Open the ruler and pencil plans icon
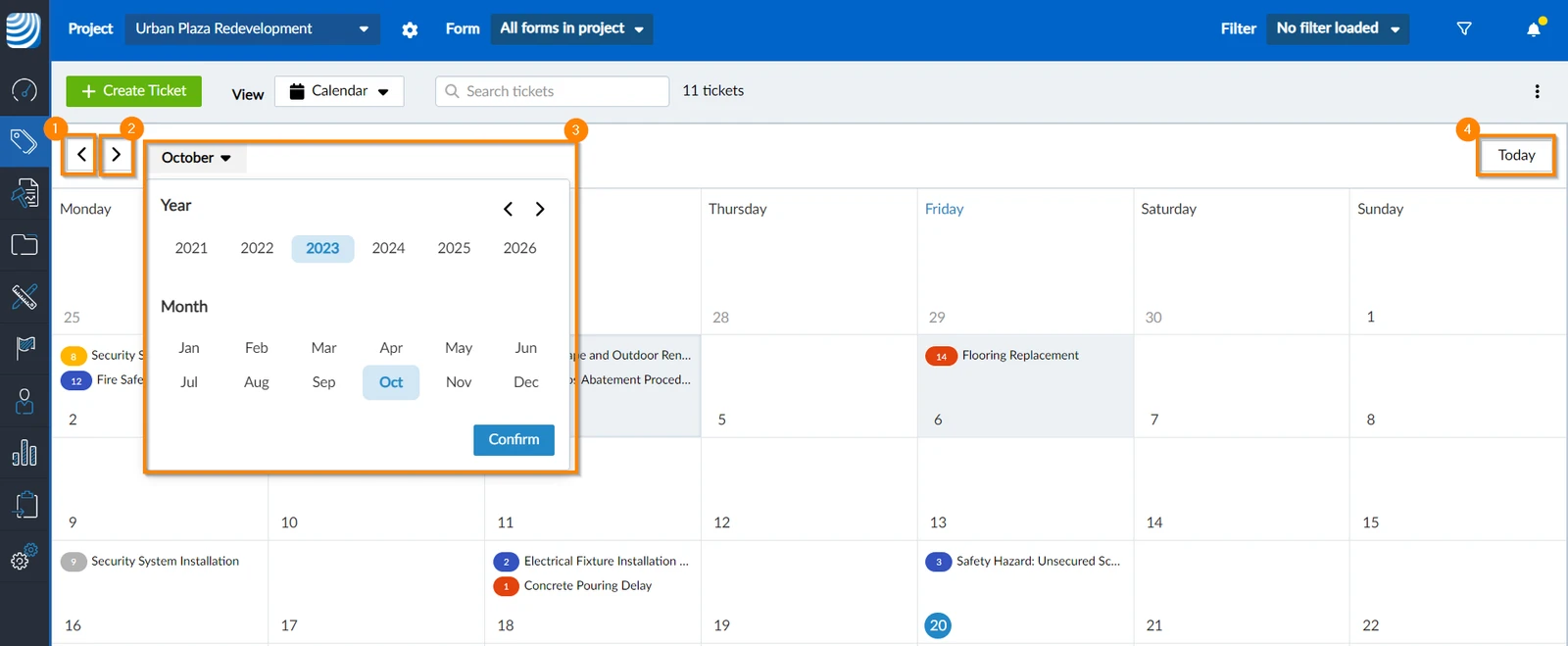1568x646 pixels. (x=24, y=296)
